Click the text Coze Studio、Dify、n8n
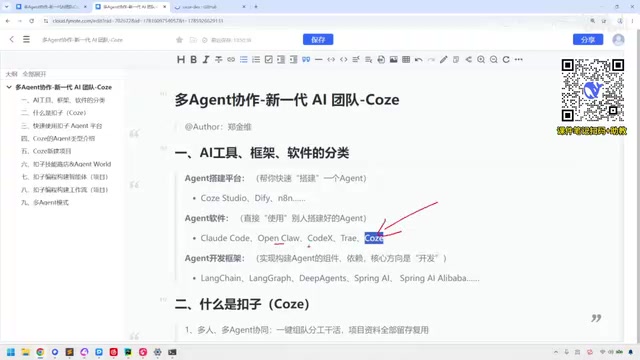 click(x=253, y=198)
